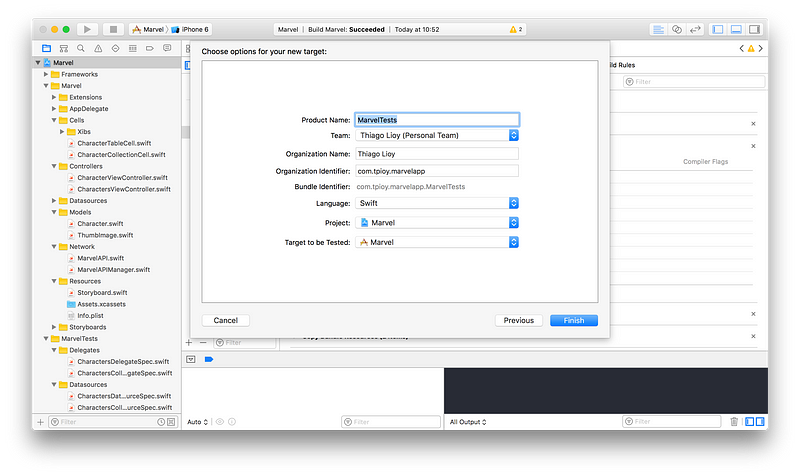Screen dimensions: 800x476
Task: Collapse the Cells group
Action: coord(54,120)
